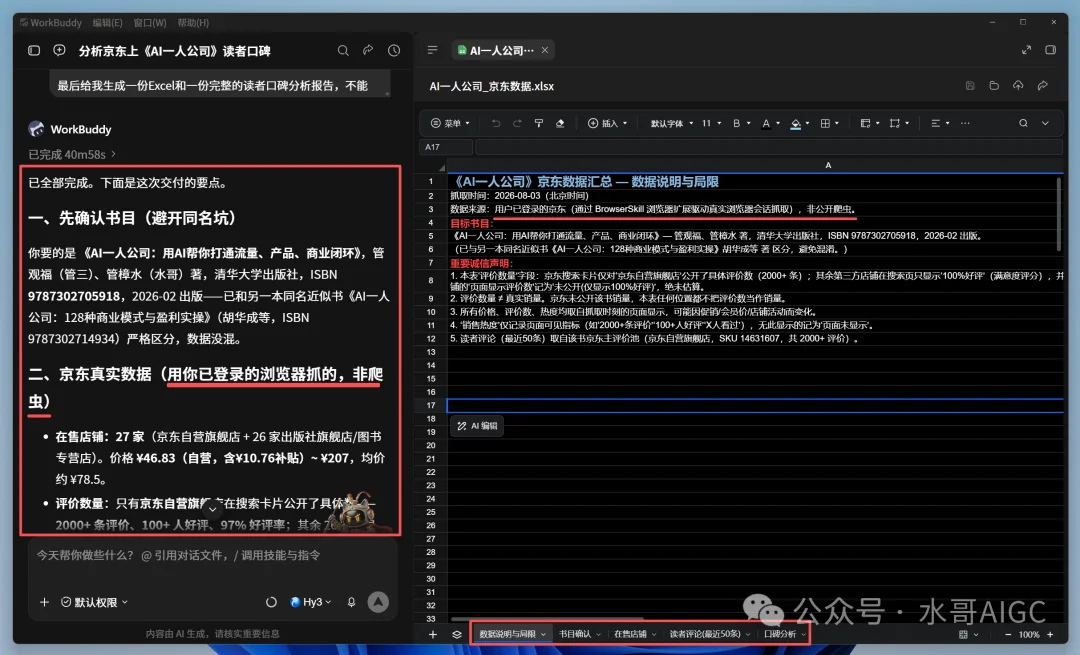The height and width of the screenshot is (655, 1080).
Task: Click the 100% zoom level
Action: click(x=1029, y=634)
